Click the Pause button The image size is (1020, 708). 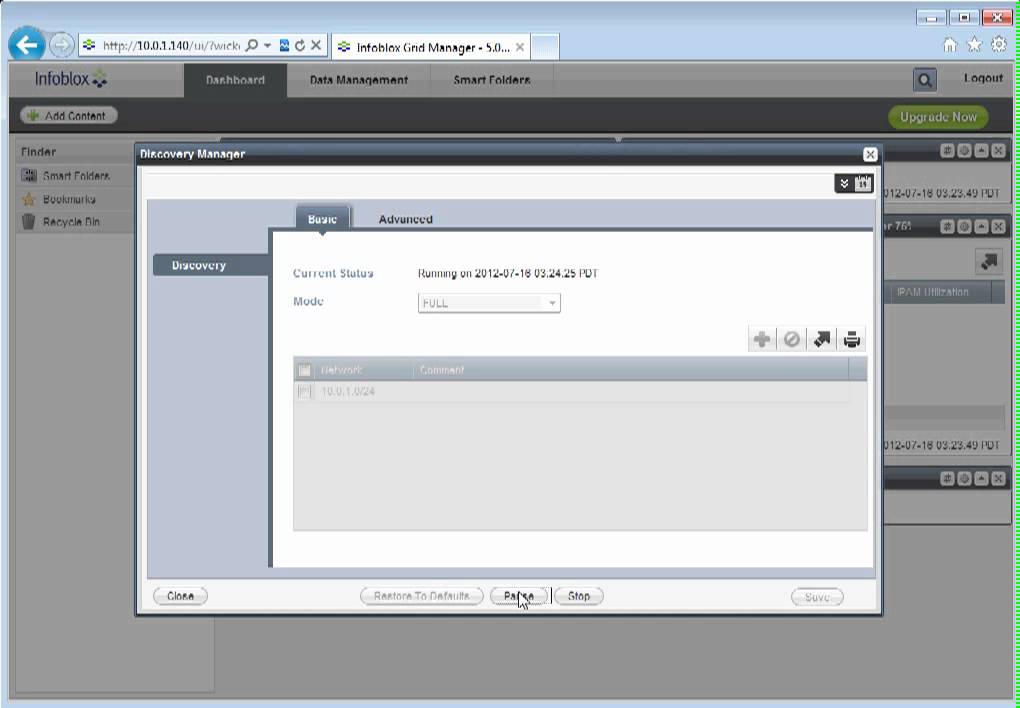pyautogui.click(x=518, y=596)
